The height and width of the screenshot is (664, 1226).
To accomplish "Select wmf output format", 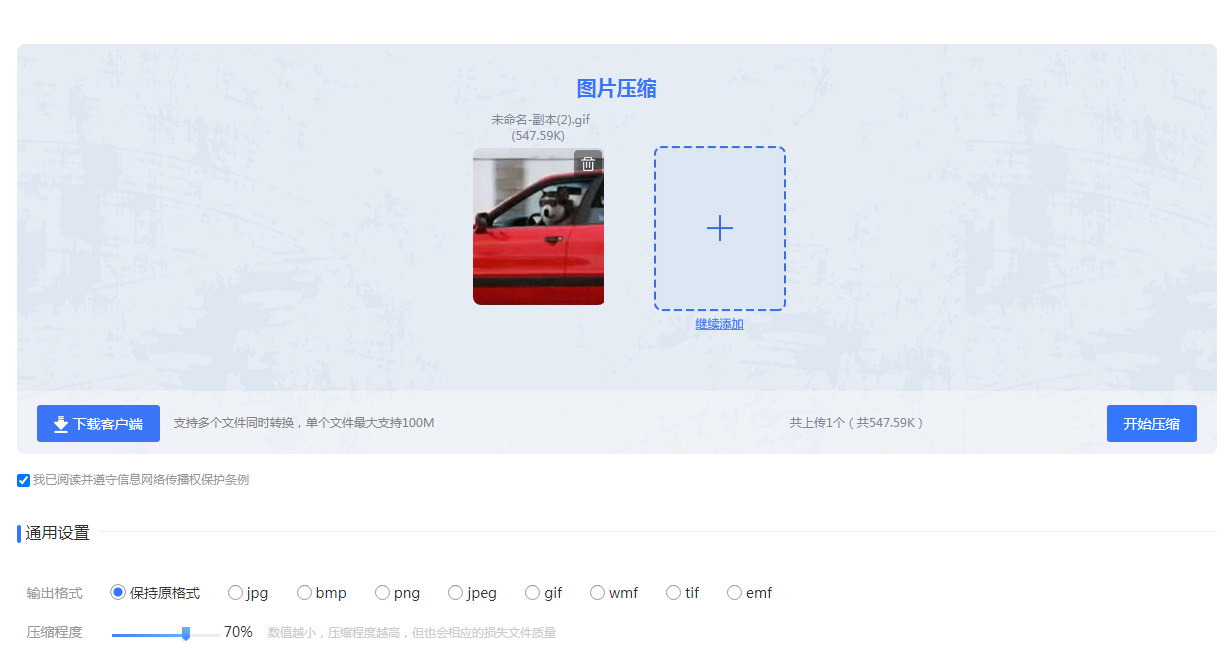I will click(598, 593).
